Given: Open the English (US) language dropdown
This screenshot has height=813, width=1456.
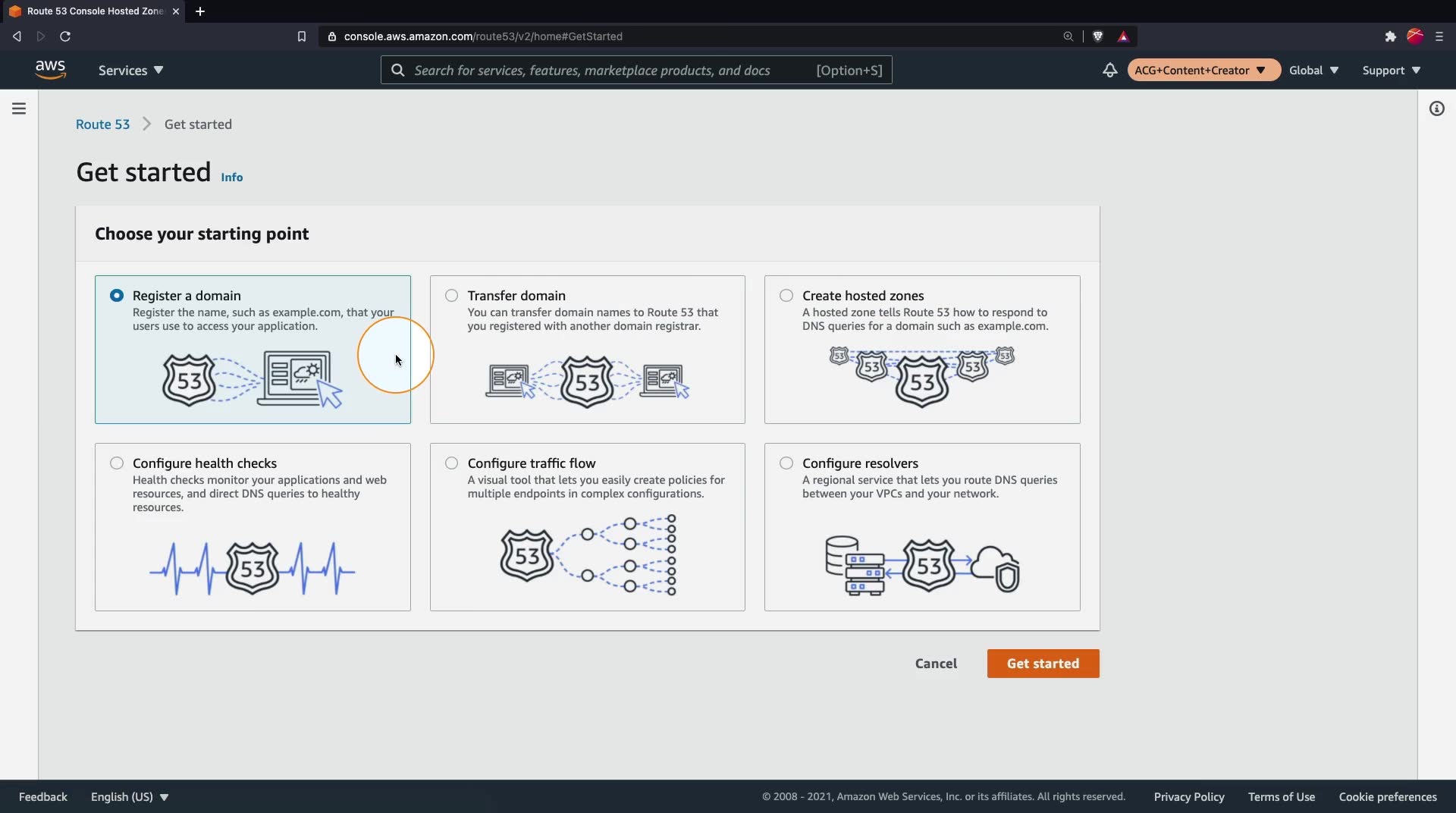Looking at the screenshot, I should (130, 797).
